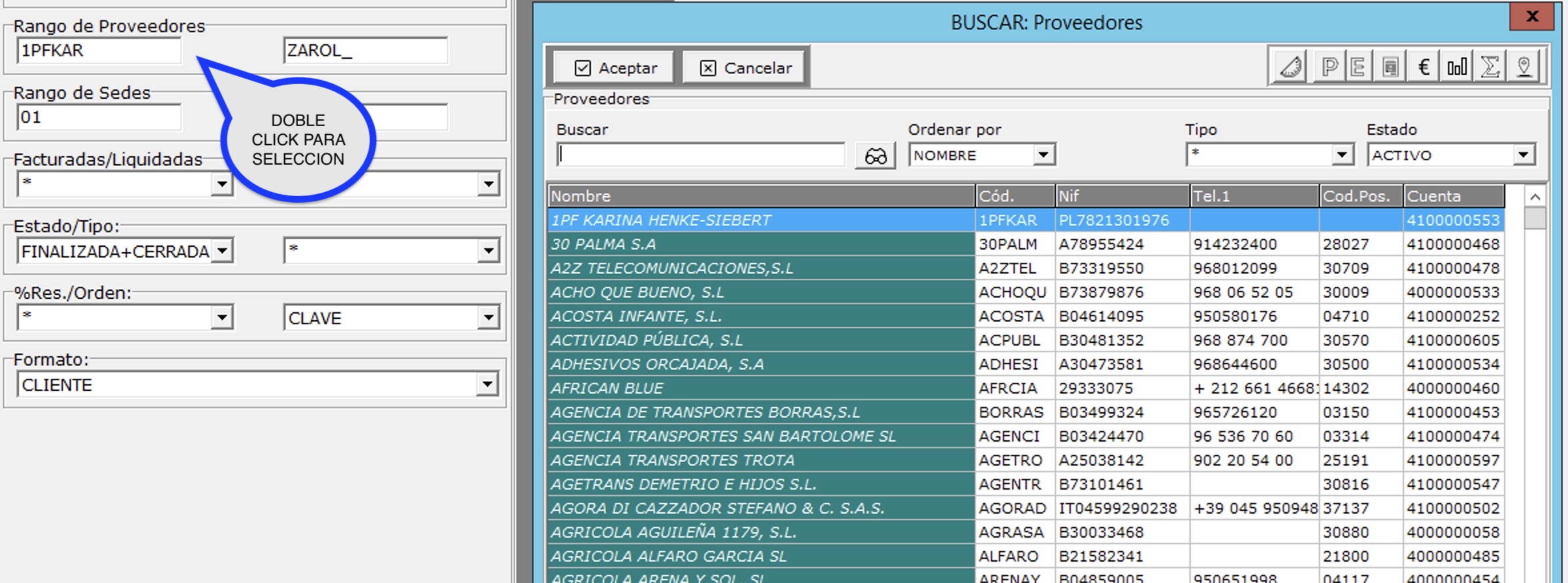Click the binoculars search icon
This screenshot has height=583, width=1568.
pos(875,156)
